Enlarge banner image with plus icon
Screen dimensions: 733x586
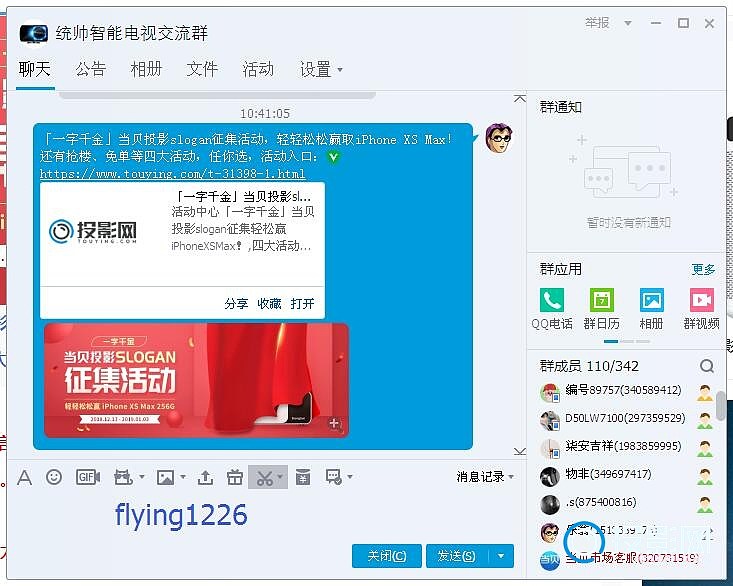tap(334, 424)
